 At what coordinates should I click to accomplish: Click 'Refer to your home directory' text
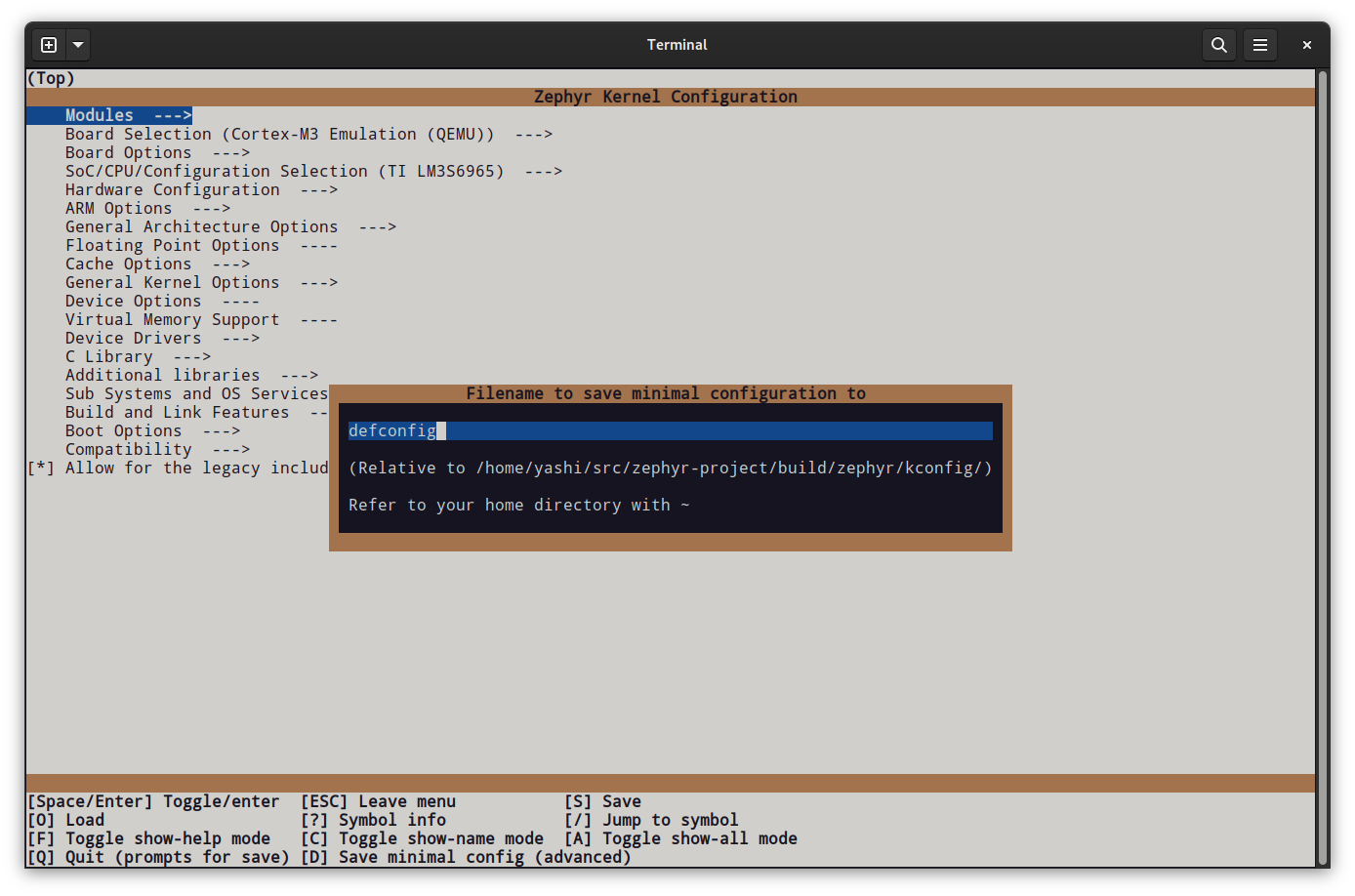click(x=519, y=505)
